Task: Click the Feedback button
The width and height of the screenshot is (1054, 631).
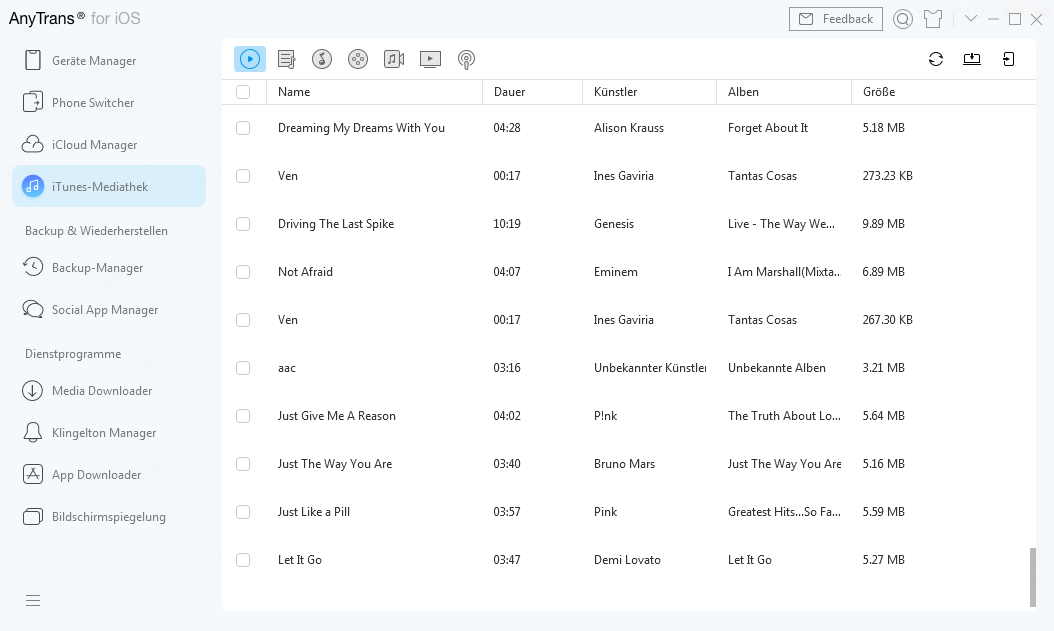Action: point(836,19)
